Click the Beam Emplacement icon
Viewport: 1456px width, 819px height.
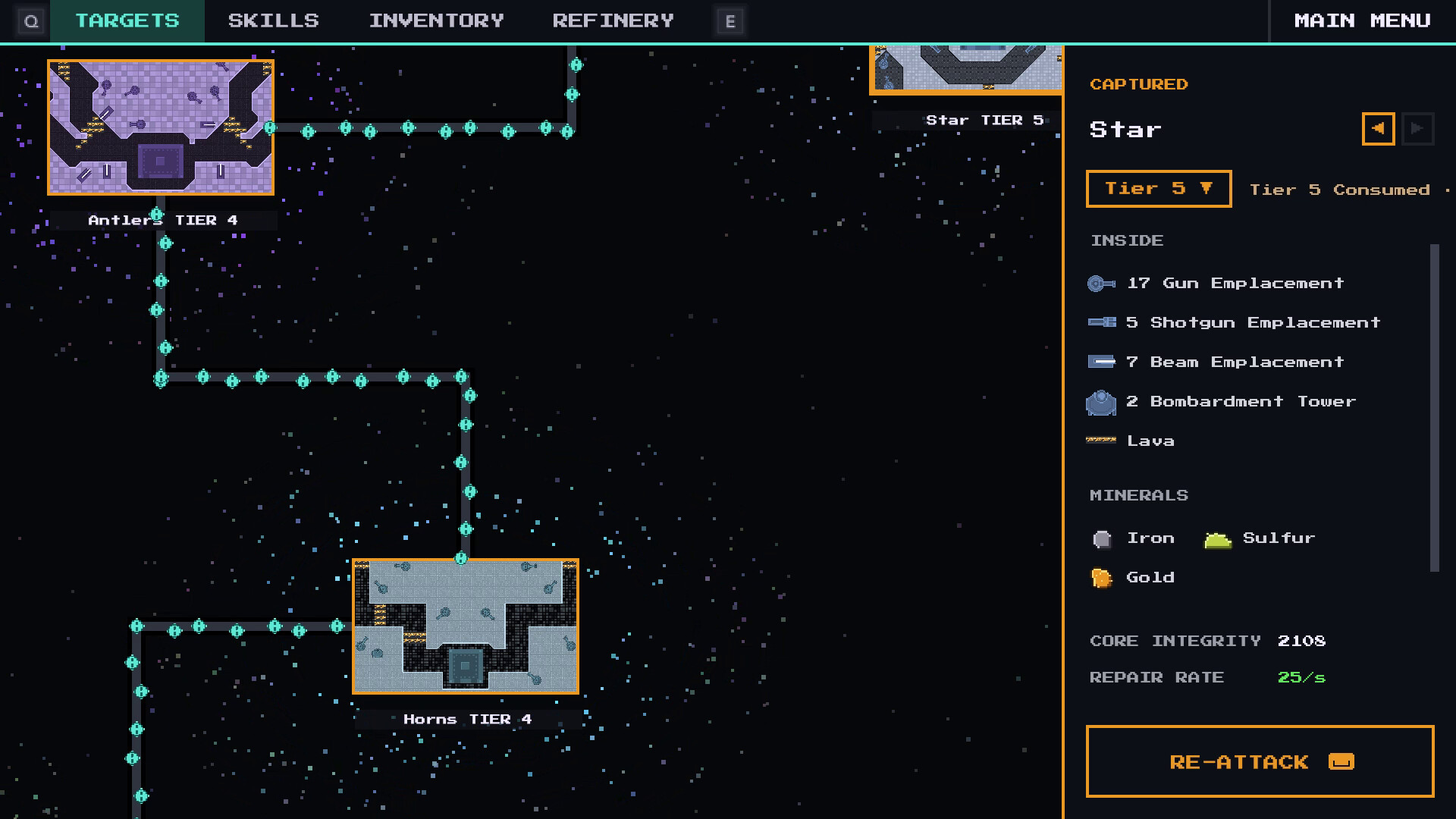coord(1101,362)
